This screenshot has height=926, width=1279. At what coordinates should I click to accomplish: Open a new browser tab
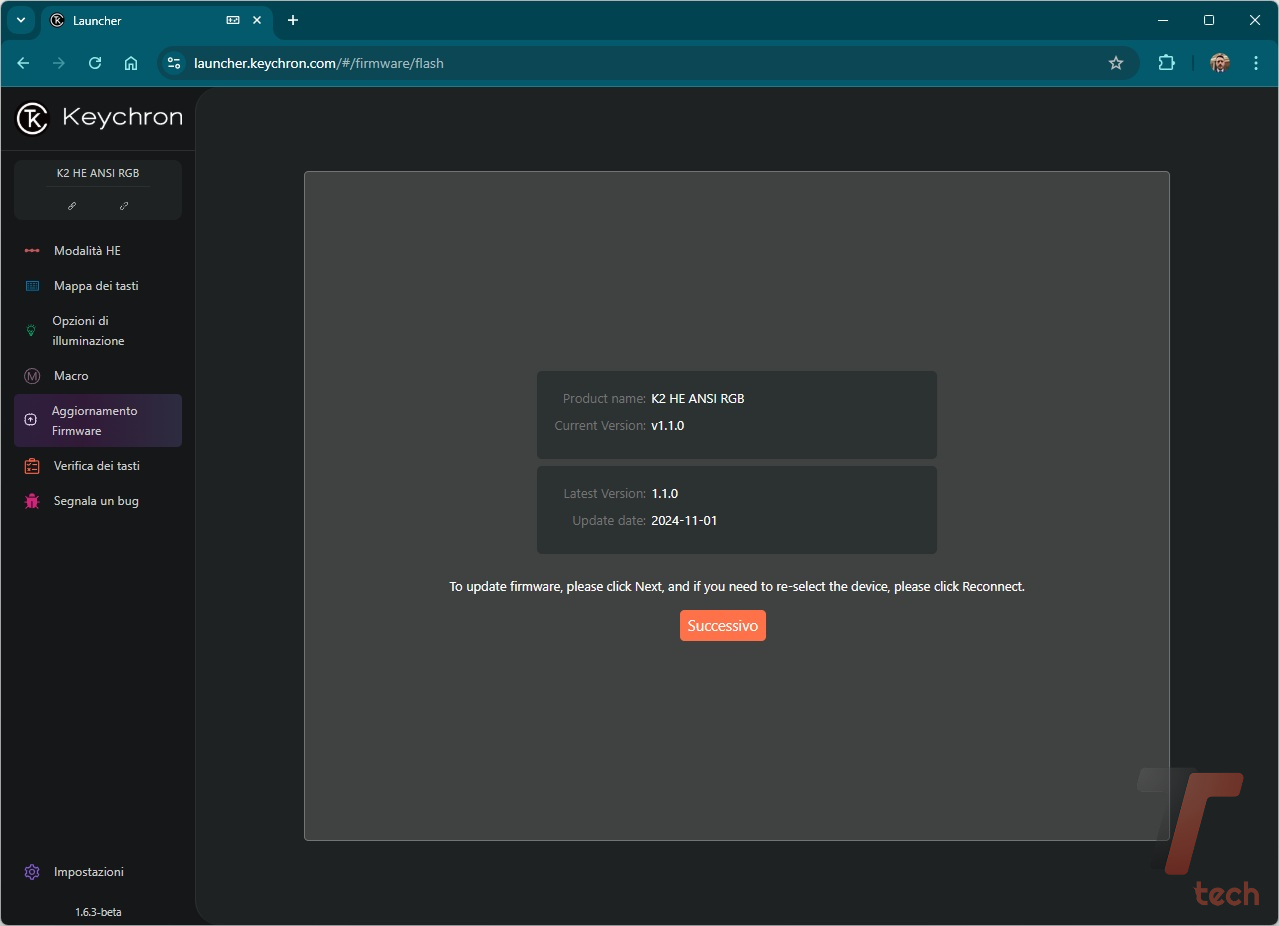tap(293, 20)
